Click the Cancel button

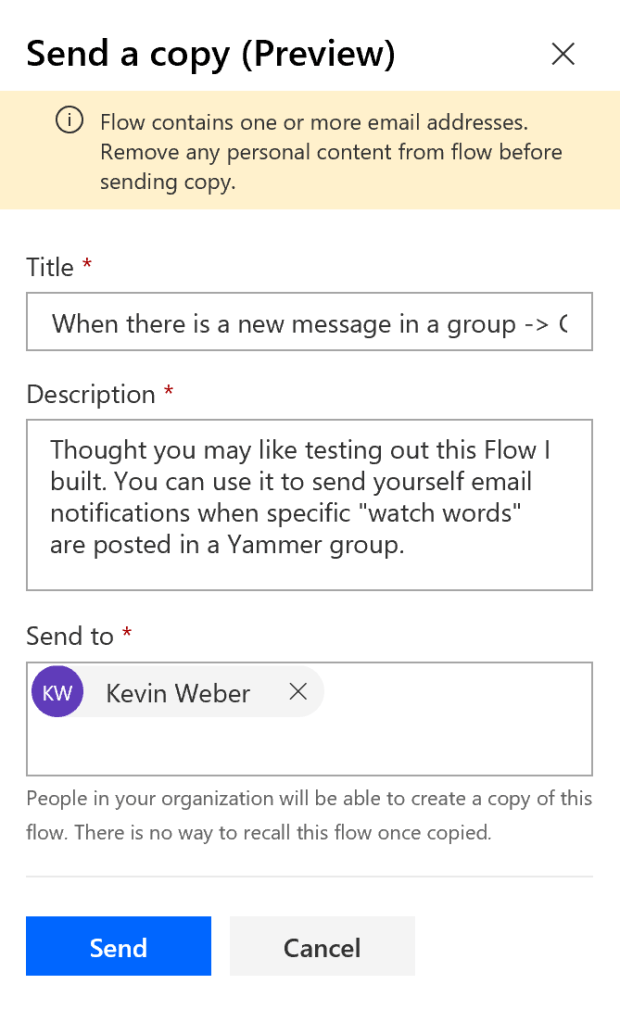322,946
